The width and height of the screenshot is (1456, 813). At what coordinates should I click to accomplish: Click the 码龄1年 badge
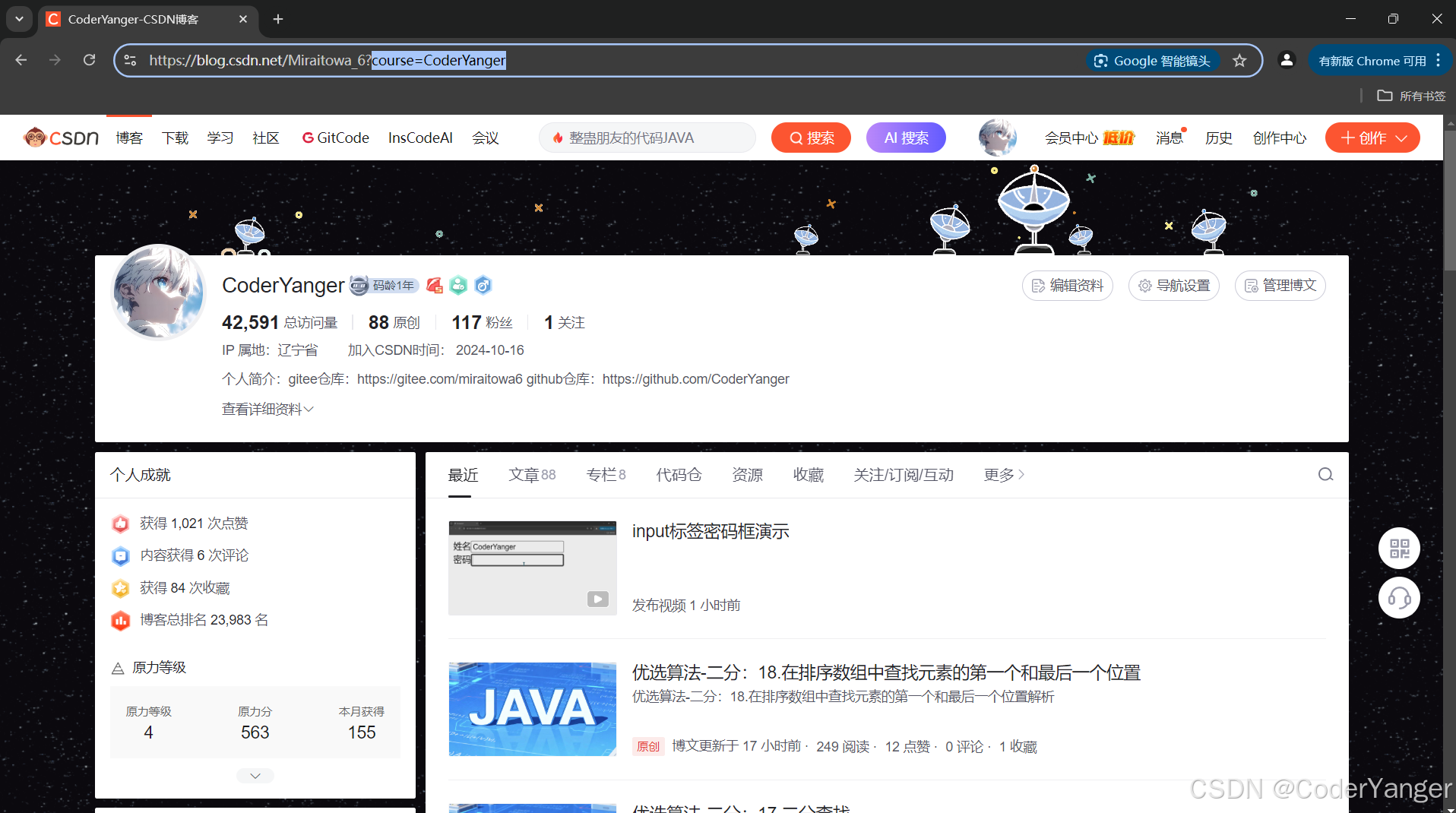point(385,286)
